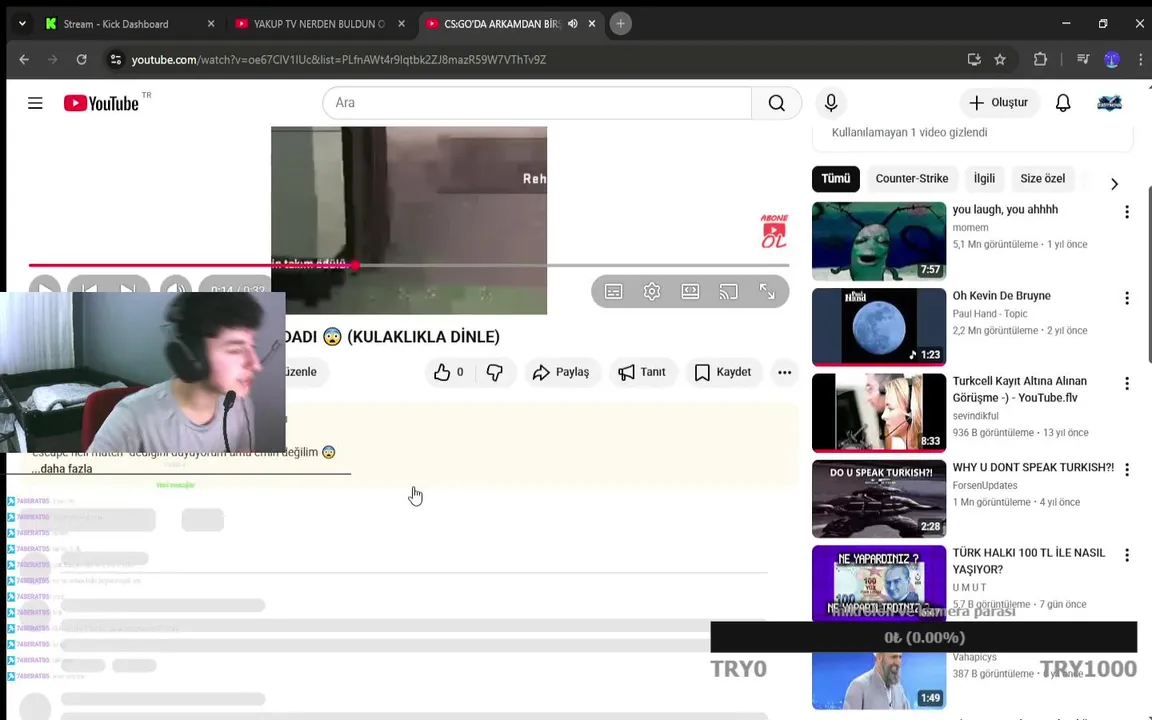The width and height of the screenshot is (1152, 720).
Task: Like the video with thumbs up
Action: (449, 372)
